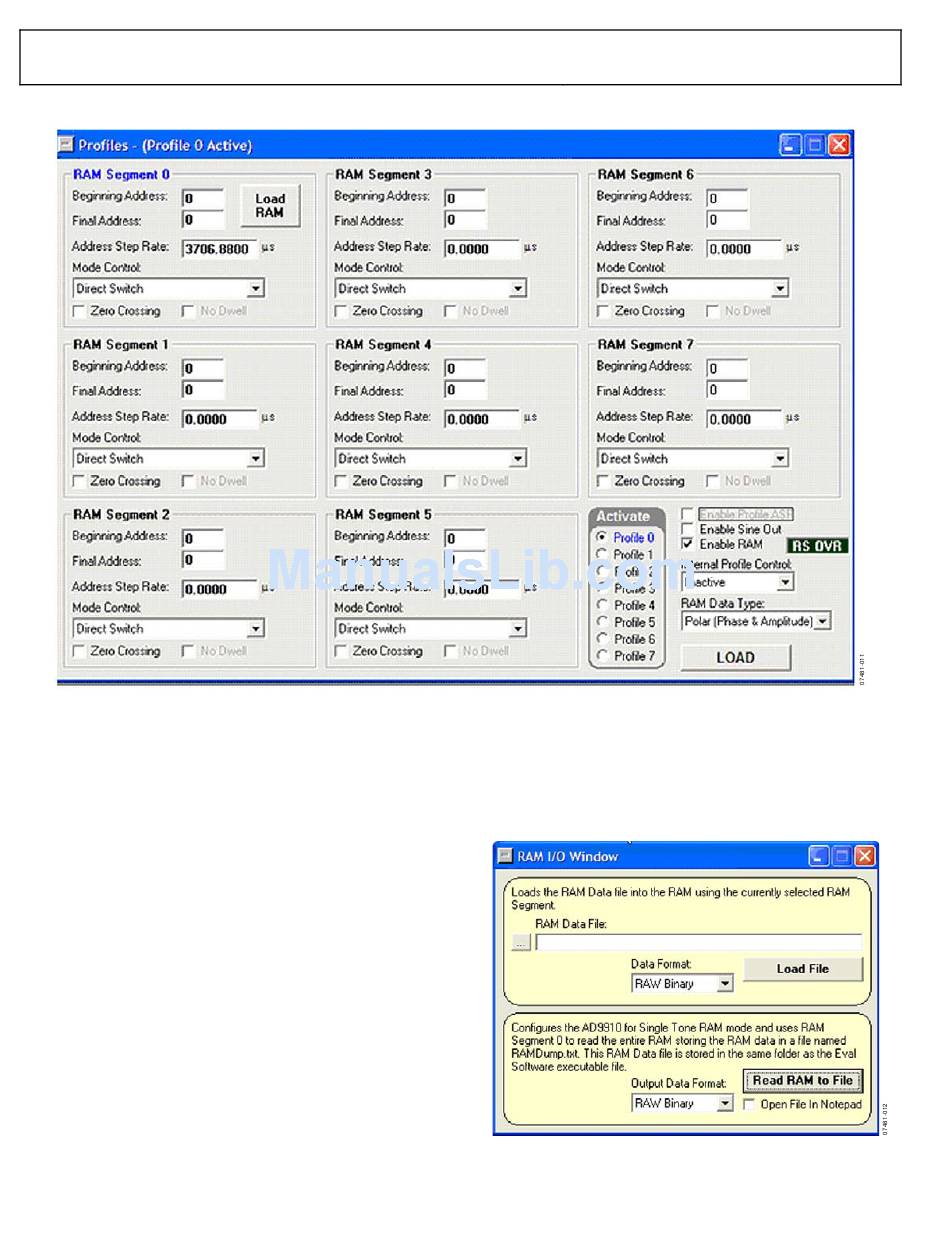Screen dimensions: 950x1248
Task: Open the Output Data Format dropdown
Action: 725,1104
